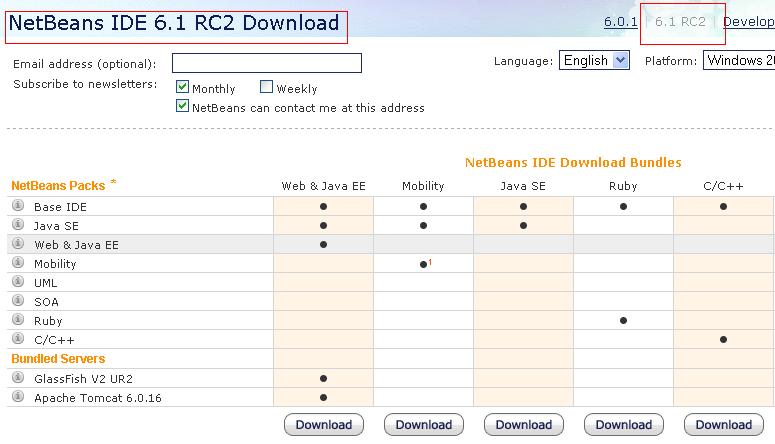Click the 'C/C++' column header

click(723, 186)
